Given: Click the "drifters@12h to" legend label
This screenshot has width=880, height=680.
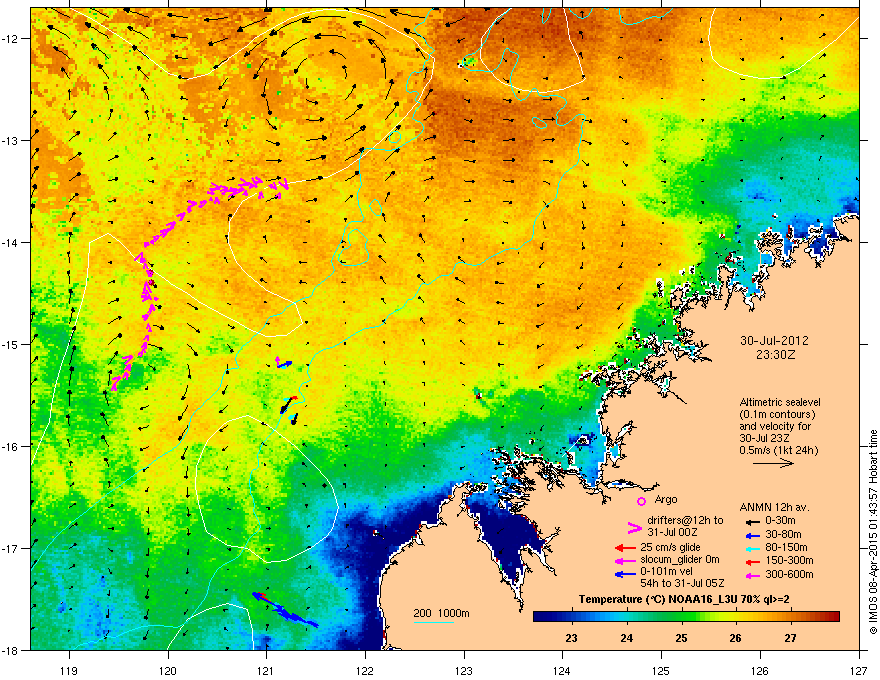Looking at the screenshot, I should click(x=685, y=520).
